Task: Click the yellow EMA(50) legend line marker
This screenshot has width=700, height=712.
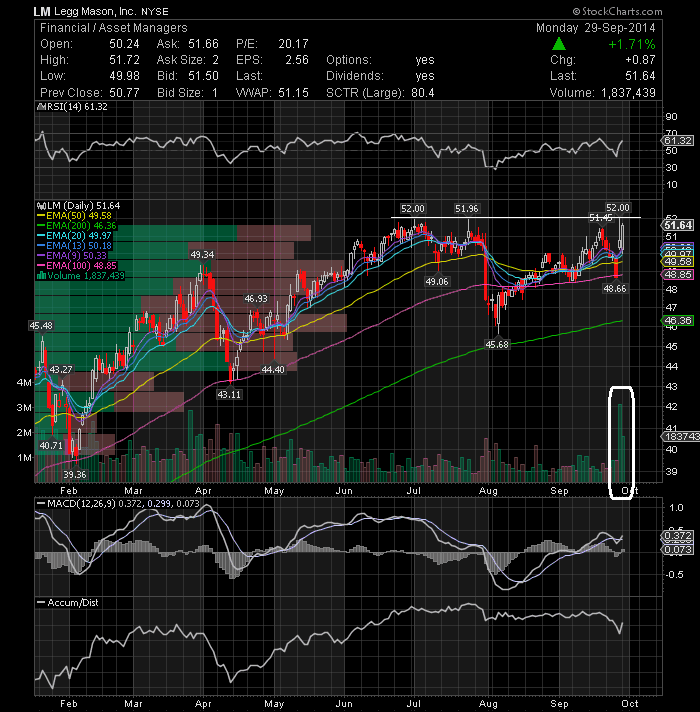Action: tap(41, 216)
